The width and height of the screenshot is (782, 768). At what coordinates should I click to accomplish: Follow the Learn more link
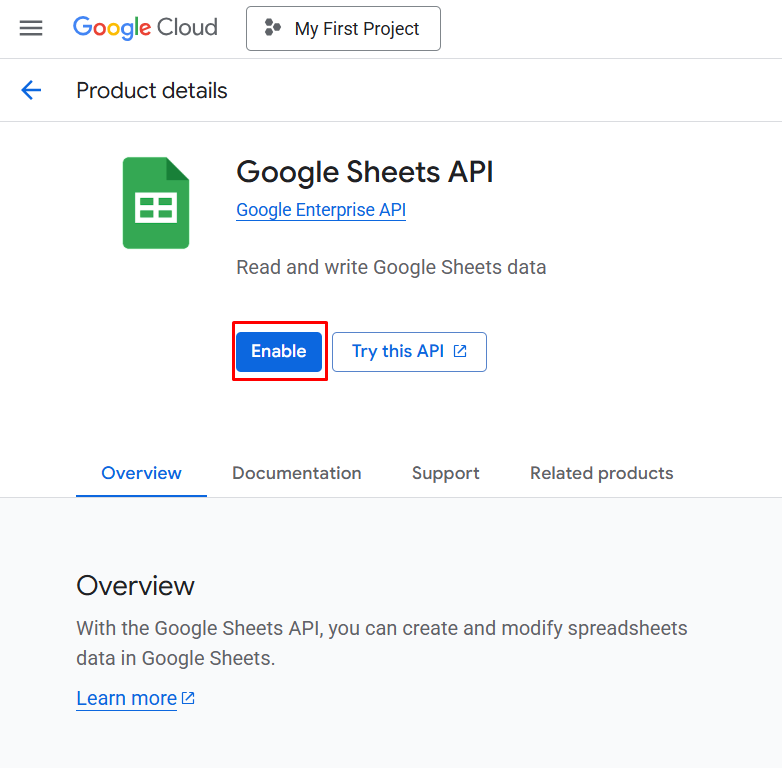pos(127,698)
